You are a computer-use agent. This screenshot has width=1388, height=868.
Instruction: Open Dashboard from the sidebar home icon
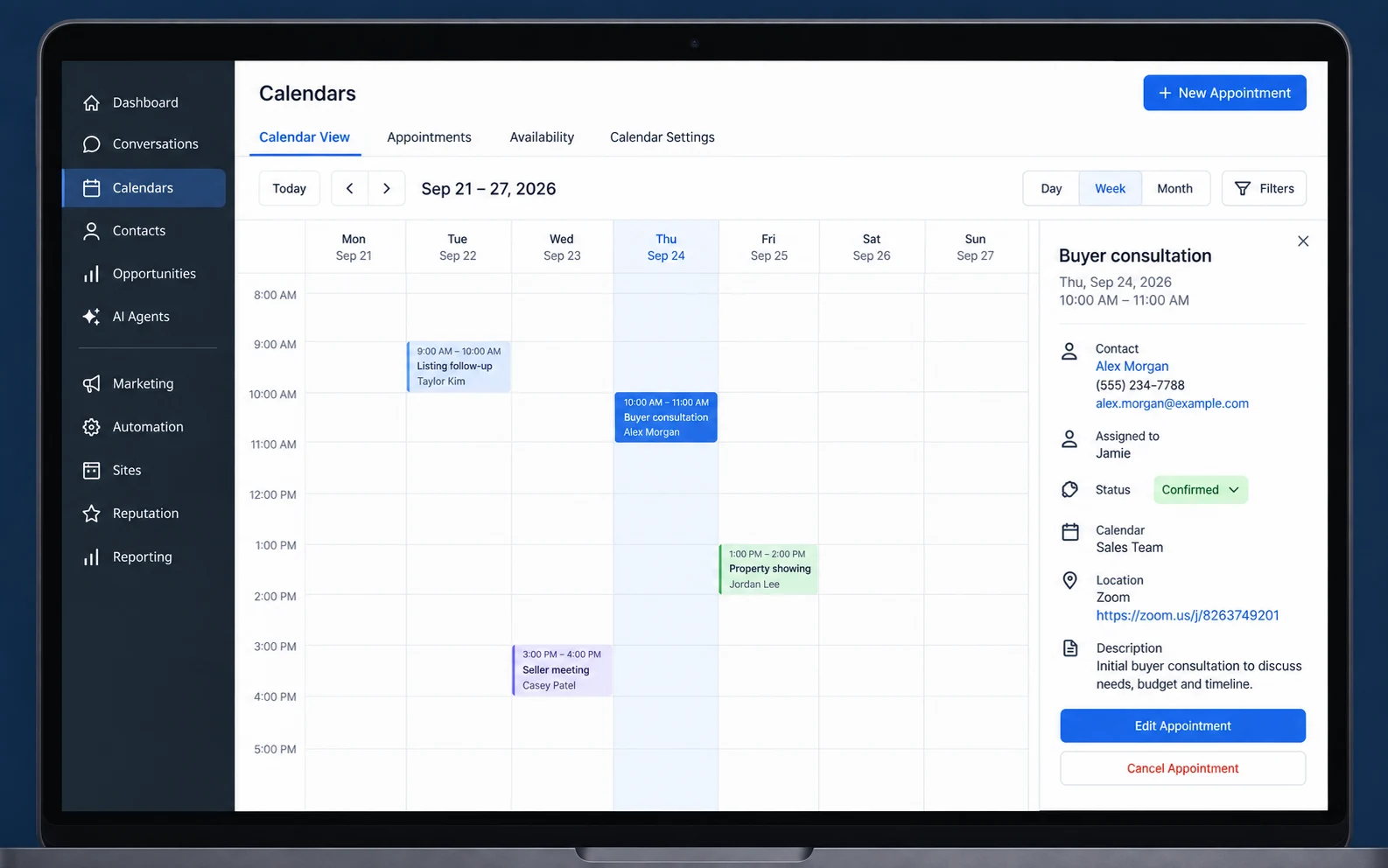click(x=91, y=103)
